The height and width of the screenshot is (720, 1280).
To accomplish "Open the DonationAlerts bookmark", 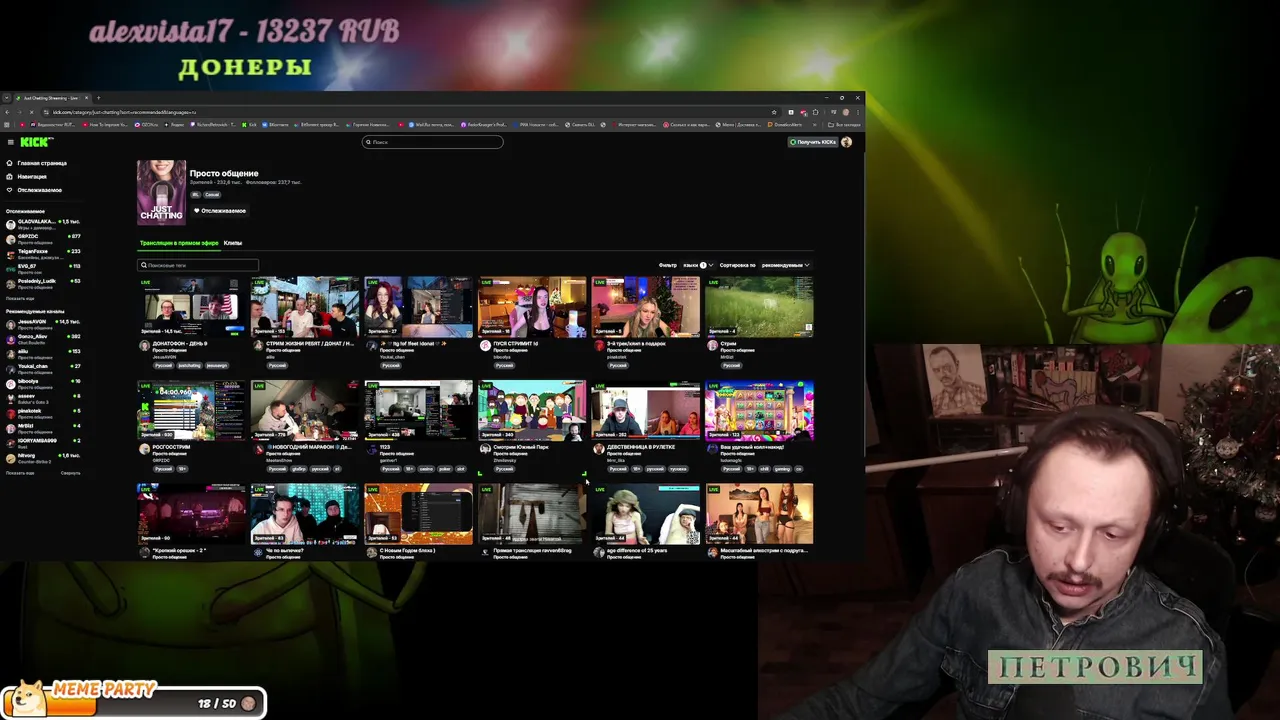I will tap(787, 125).
